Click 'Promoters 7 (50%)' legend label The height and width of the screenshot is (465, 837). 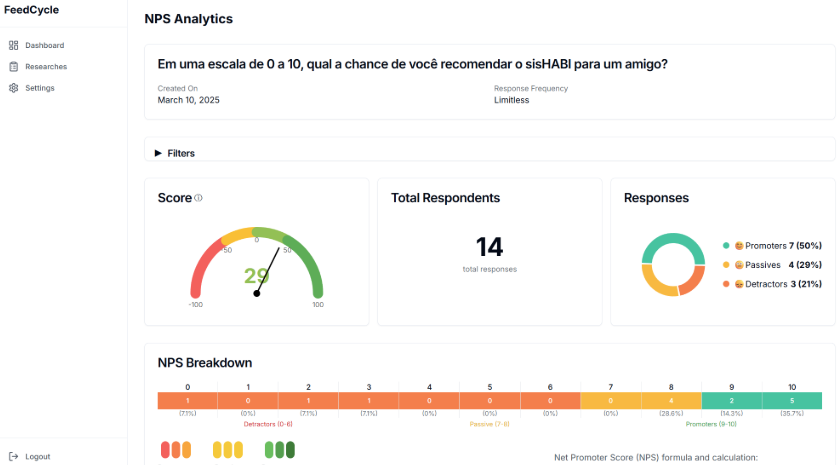783,246
